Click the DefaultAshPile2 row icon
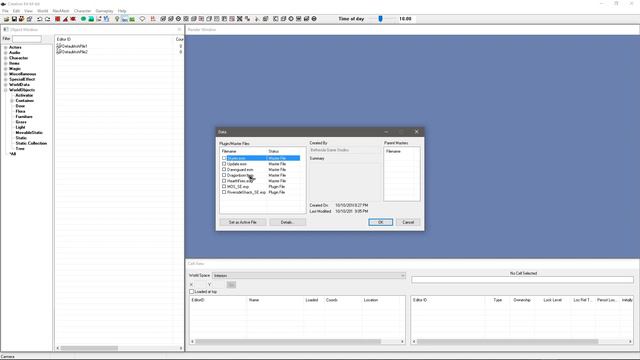The height and width of the screenshot is (360, 640). click(59, 52)
